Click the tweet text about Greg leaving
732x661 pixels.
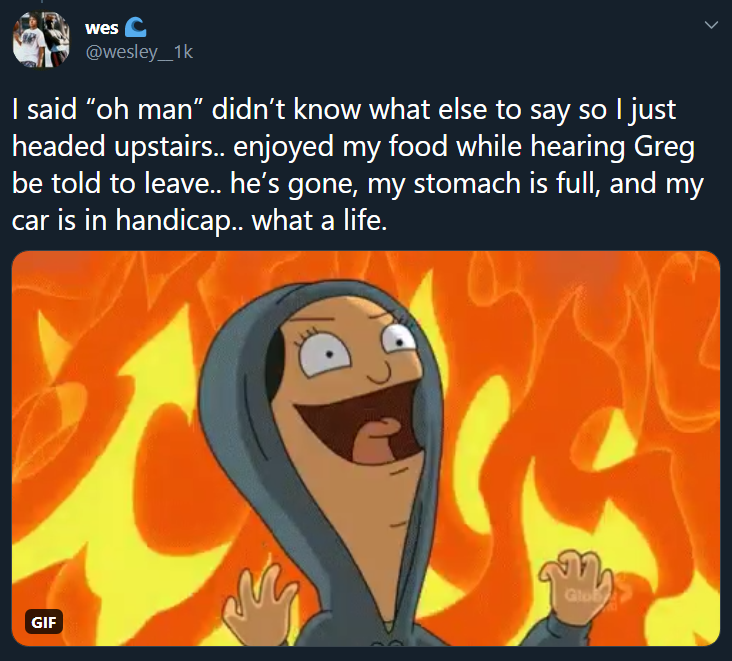[357, 164]
